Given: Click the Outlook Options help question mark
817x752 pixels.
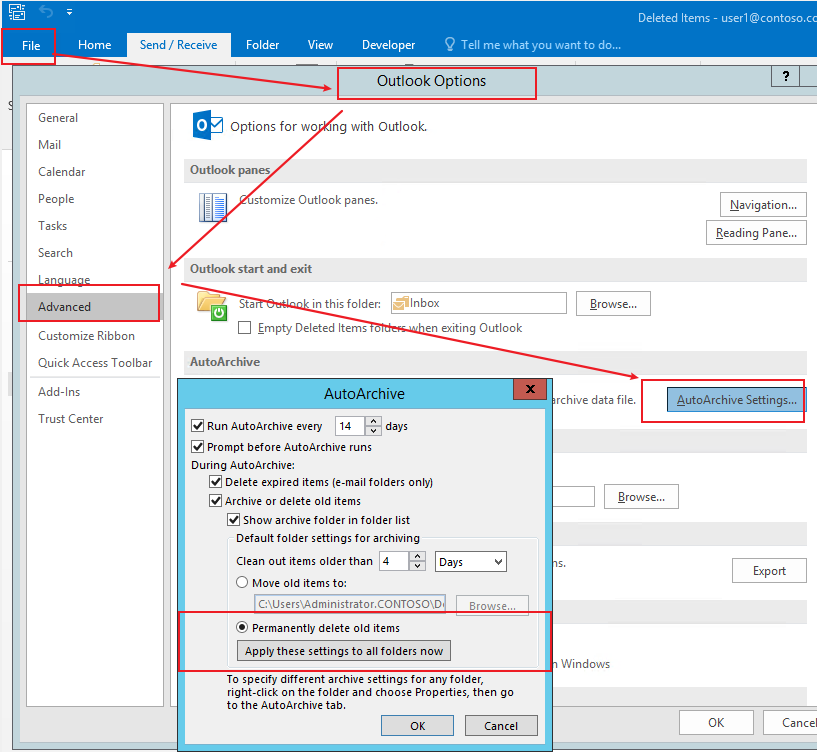Looking at the screenshot, I should 786,77.
